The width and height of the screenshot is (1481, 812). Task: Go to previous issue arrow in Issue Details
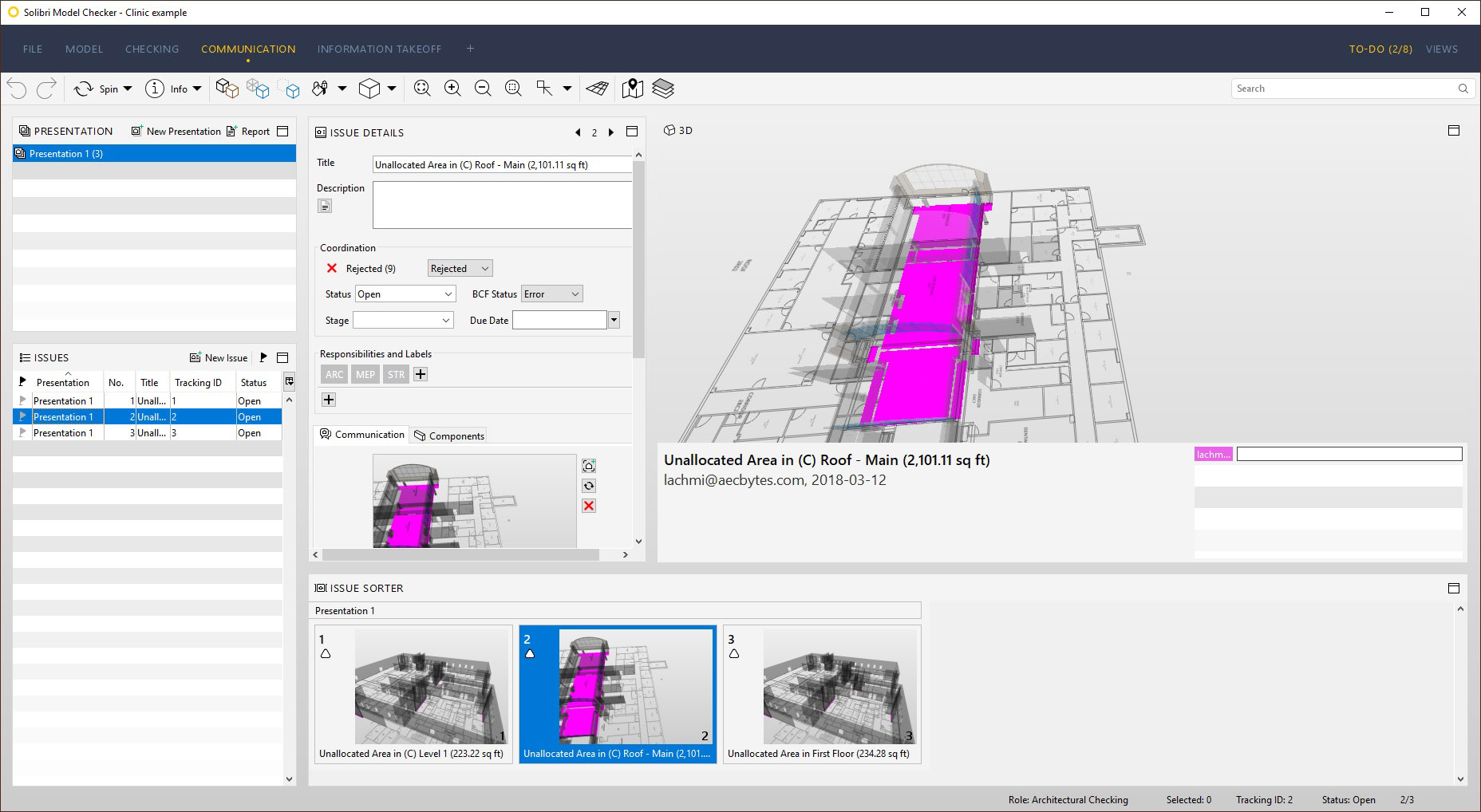pyautogui.click(x=578, y=132)
